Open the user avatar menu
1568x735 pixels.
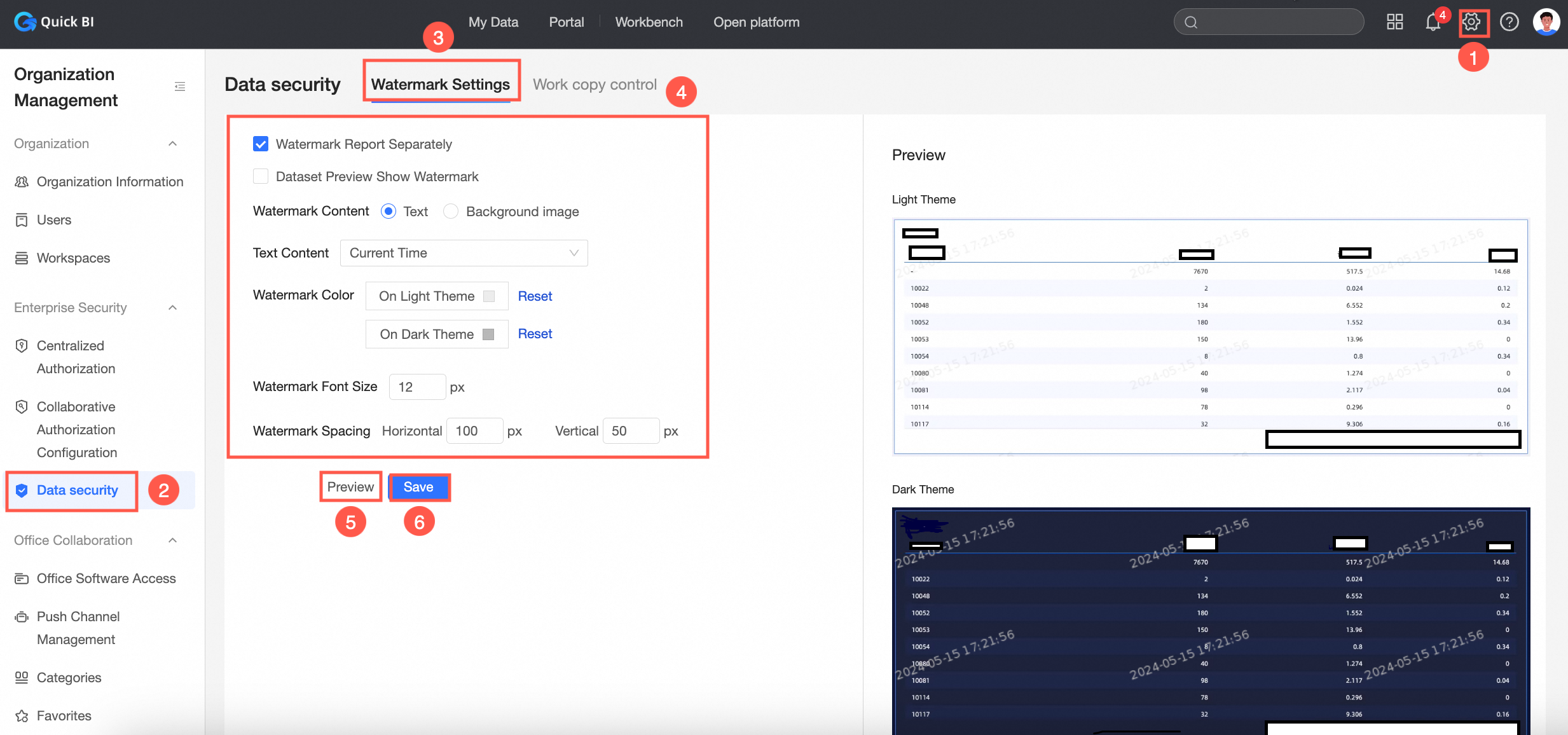click(x=1546, y=22)
